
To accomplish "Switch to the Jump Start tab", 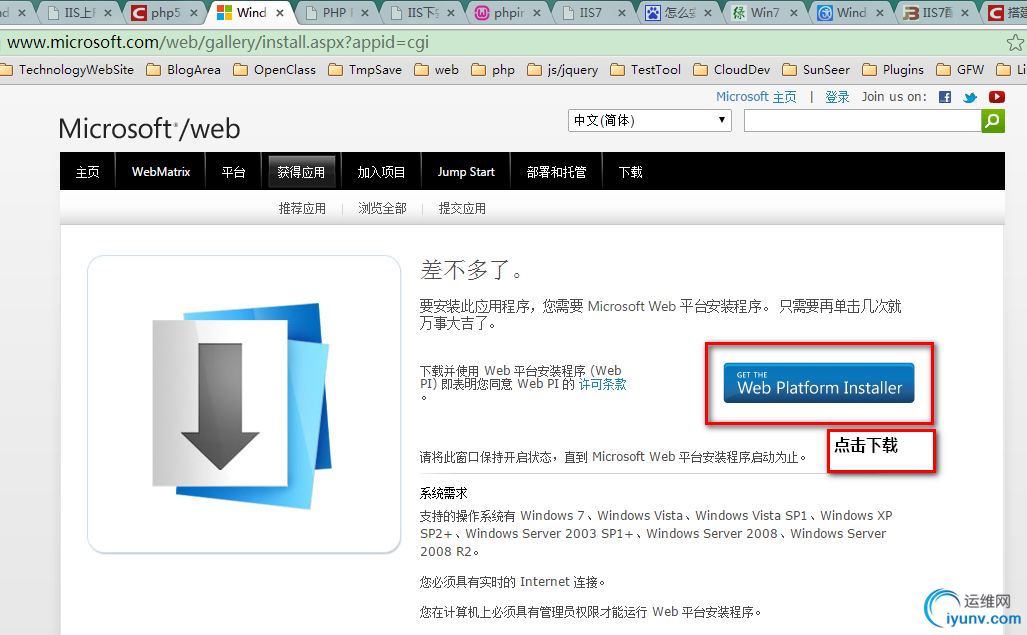I will point(465,171).
